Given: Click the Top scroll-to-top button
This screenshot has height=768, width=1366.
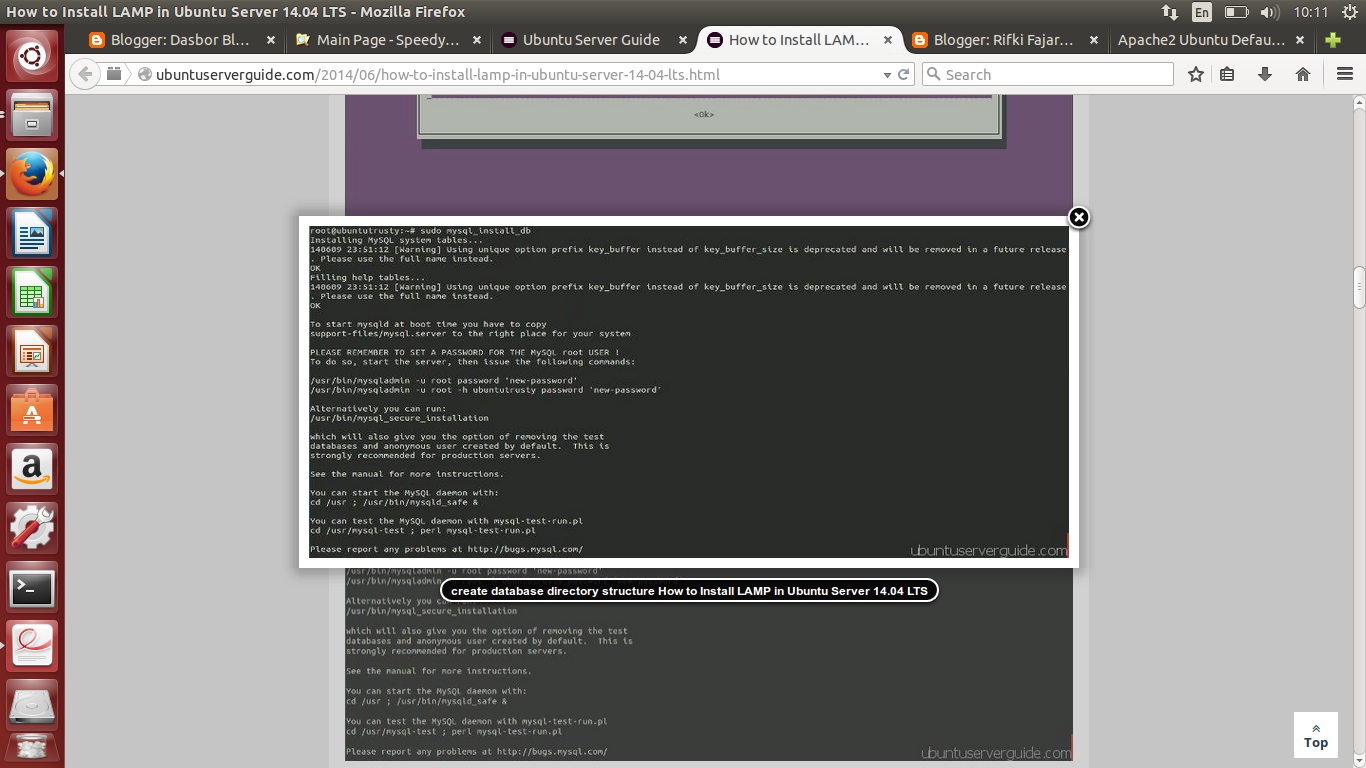Looking at the screenshot, I should [1316, 736].
